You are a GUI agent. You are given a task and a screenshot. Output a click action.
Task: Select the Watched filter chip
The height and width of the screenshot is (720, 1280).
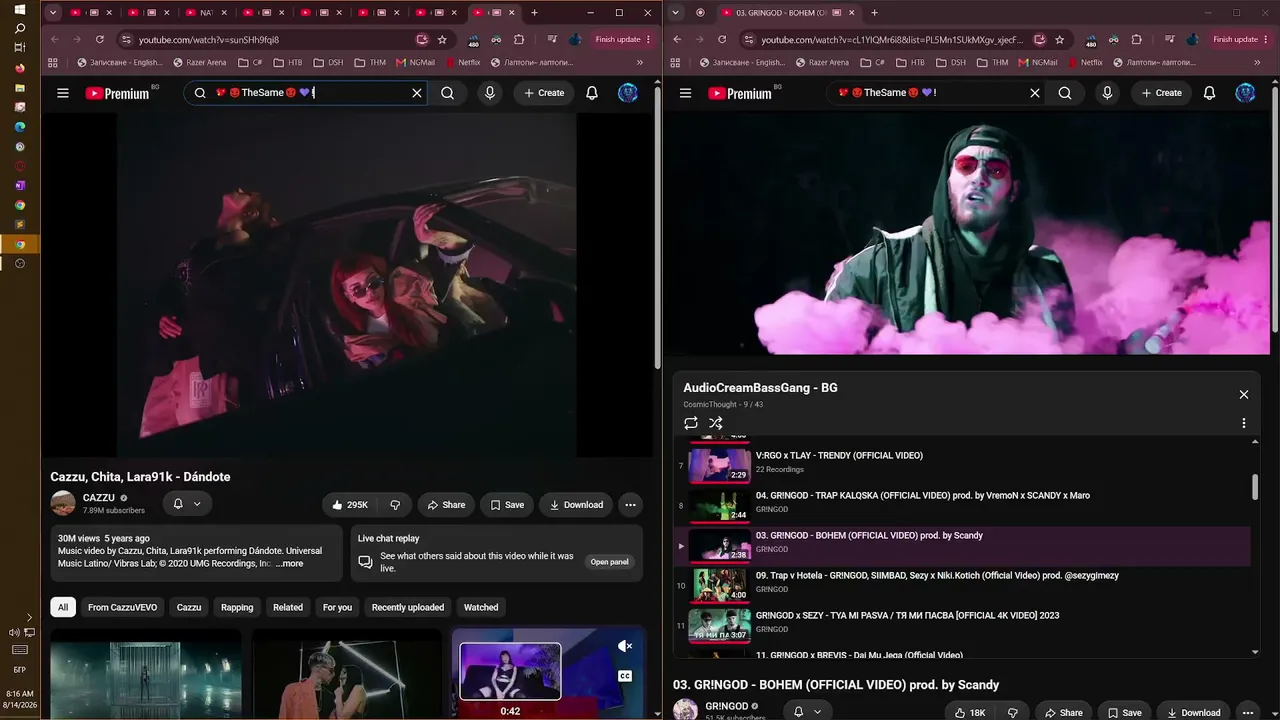pos(481,607)
